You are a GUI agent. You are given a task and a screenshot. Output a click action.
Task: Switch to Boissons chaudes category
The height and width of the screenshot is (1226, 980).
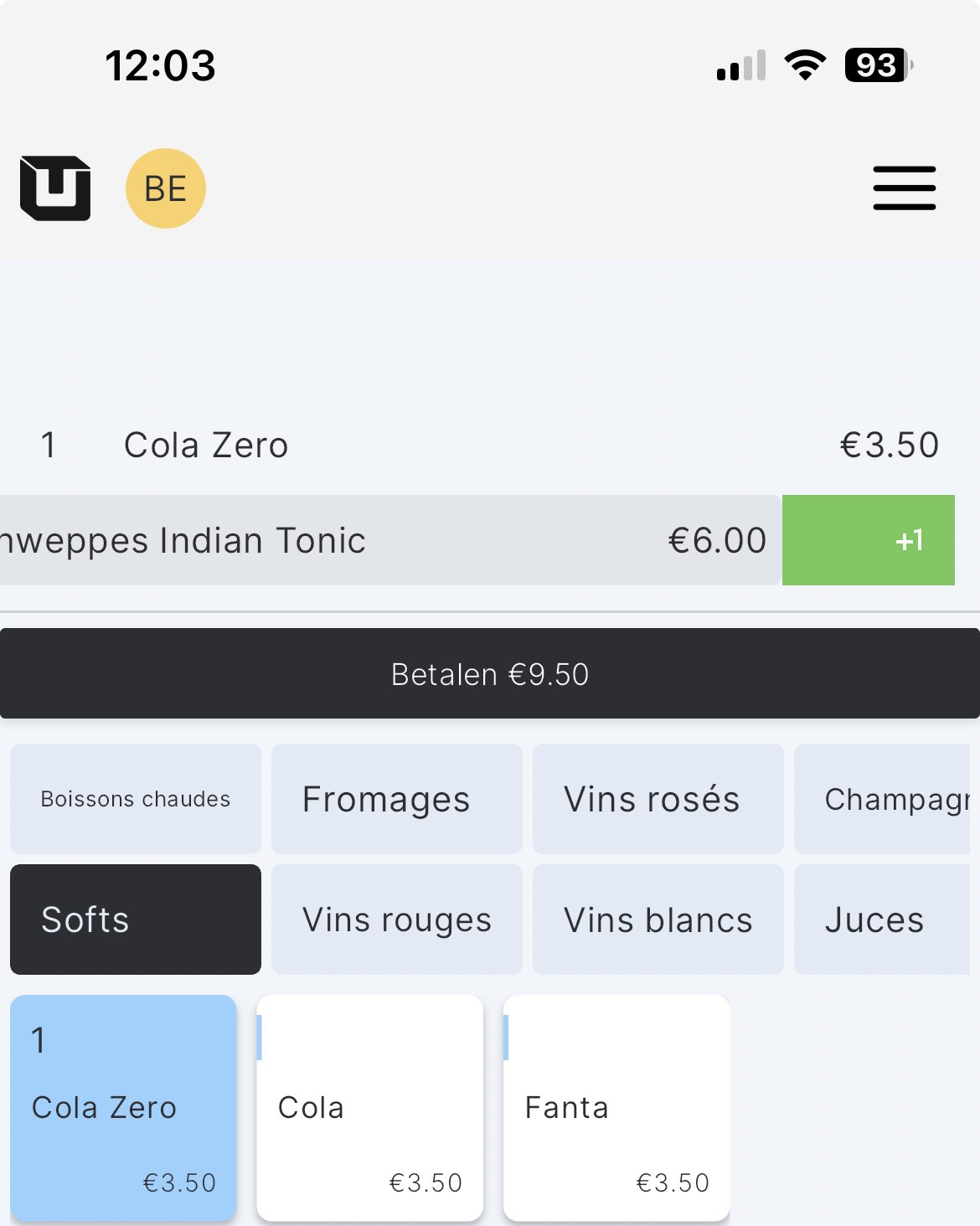[x=136, y=799]
